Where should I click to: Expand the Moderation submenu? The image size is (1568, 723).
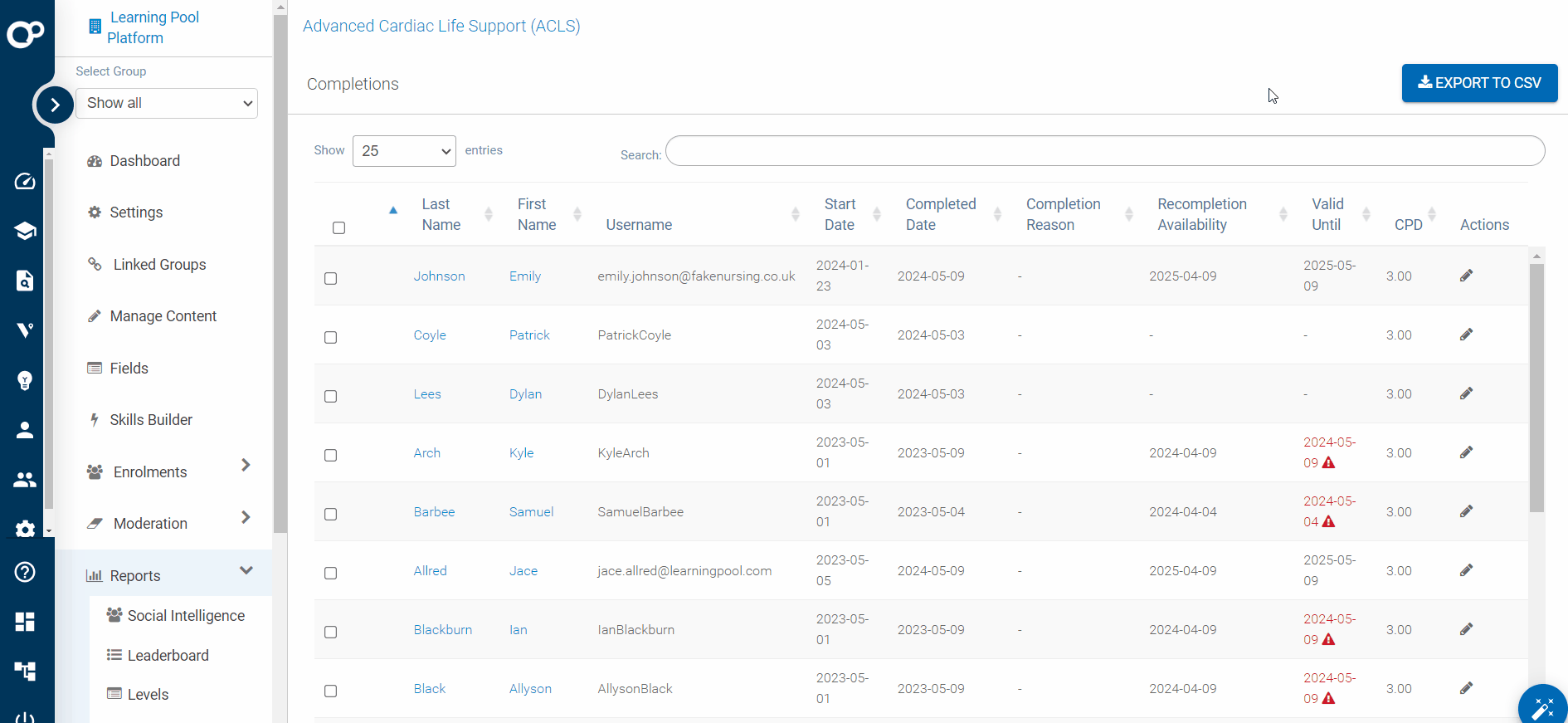(x=246, y=517)
